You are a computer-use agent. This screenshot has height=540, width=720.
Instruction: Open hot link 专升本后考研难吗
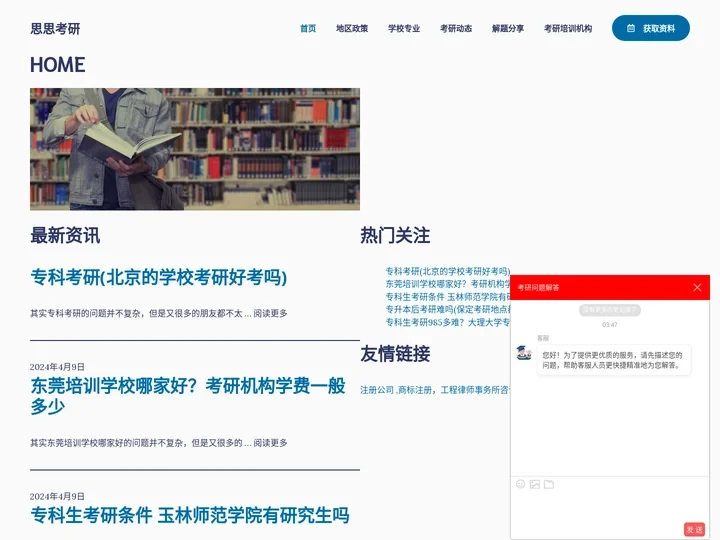point(448,309)
